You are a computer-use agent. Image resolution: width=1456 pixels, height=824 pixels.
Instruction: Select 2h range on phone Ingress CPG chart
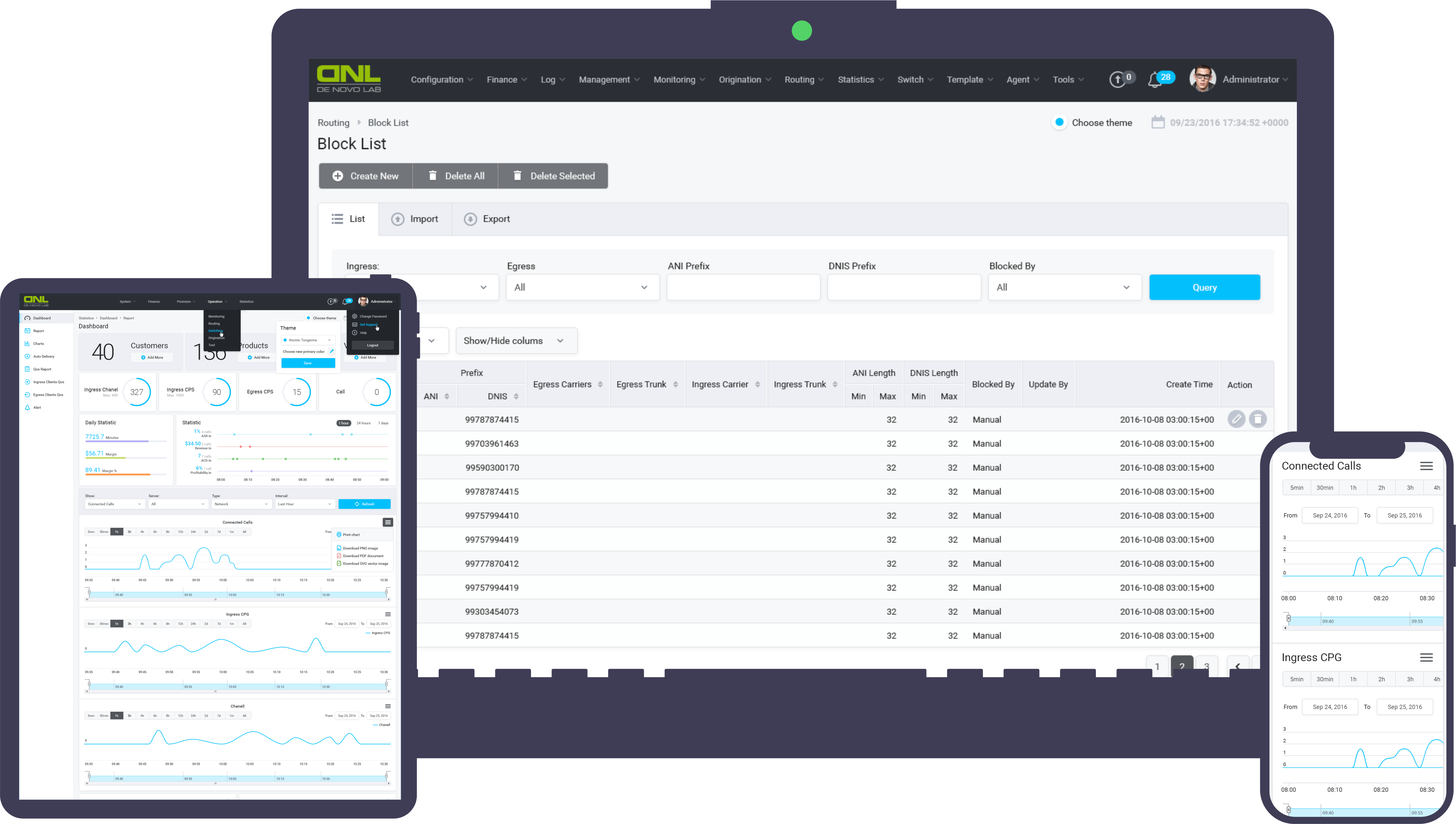click(1381, 679)
